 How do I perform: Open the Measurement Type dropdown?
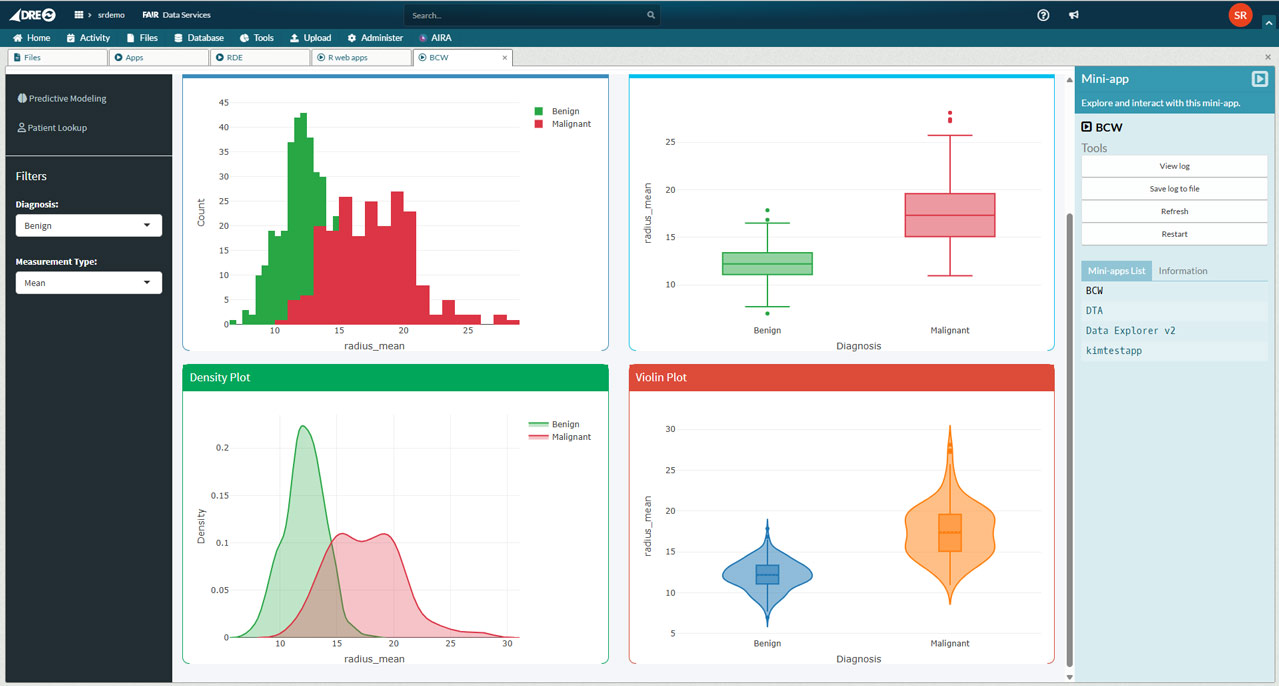point(89,283)
